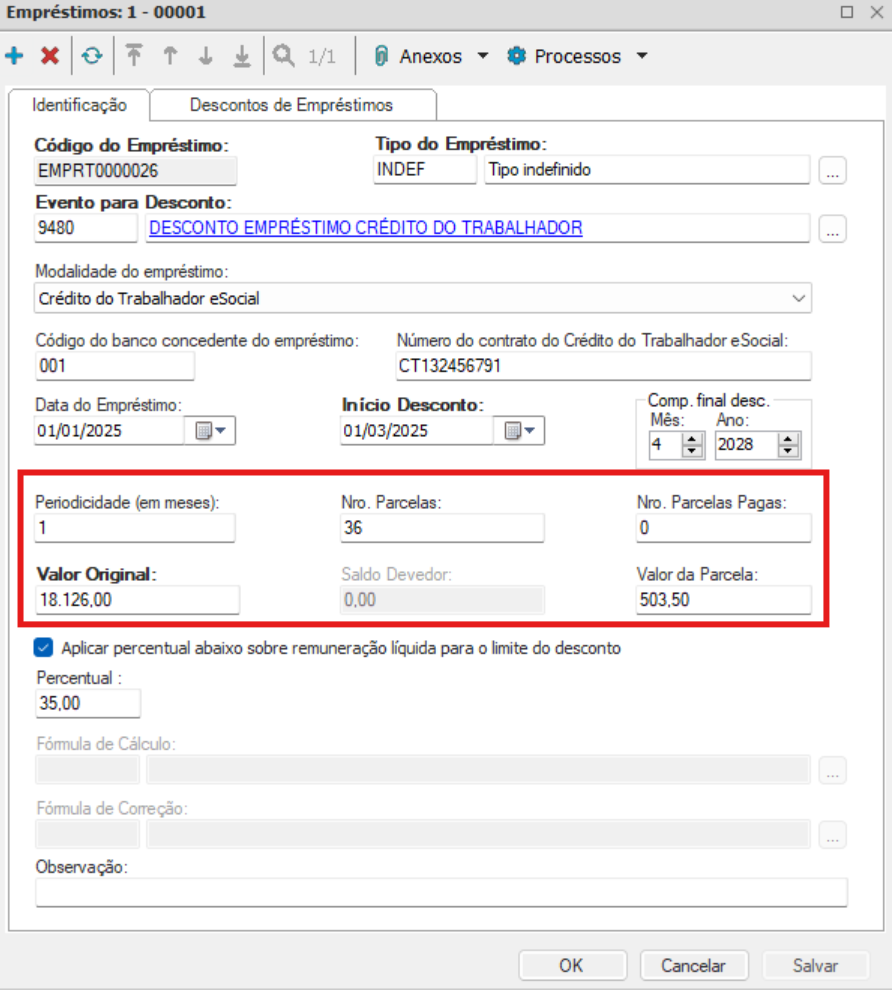
Task: Open the Anexos menu
Action: point(431,56)
